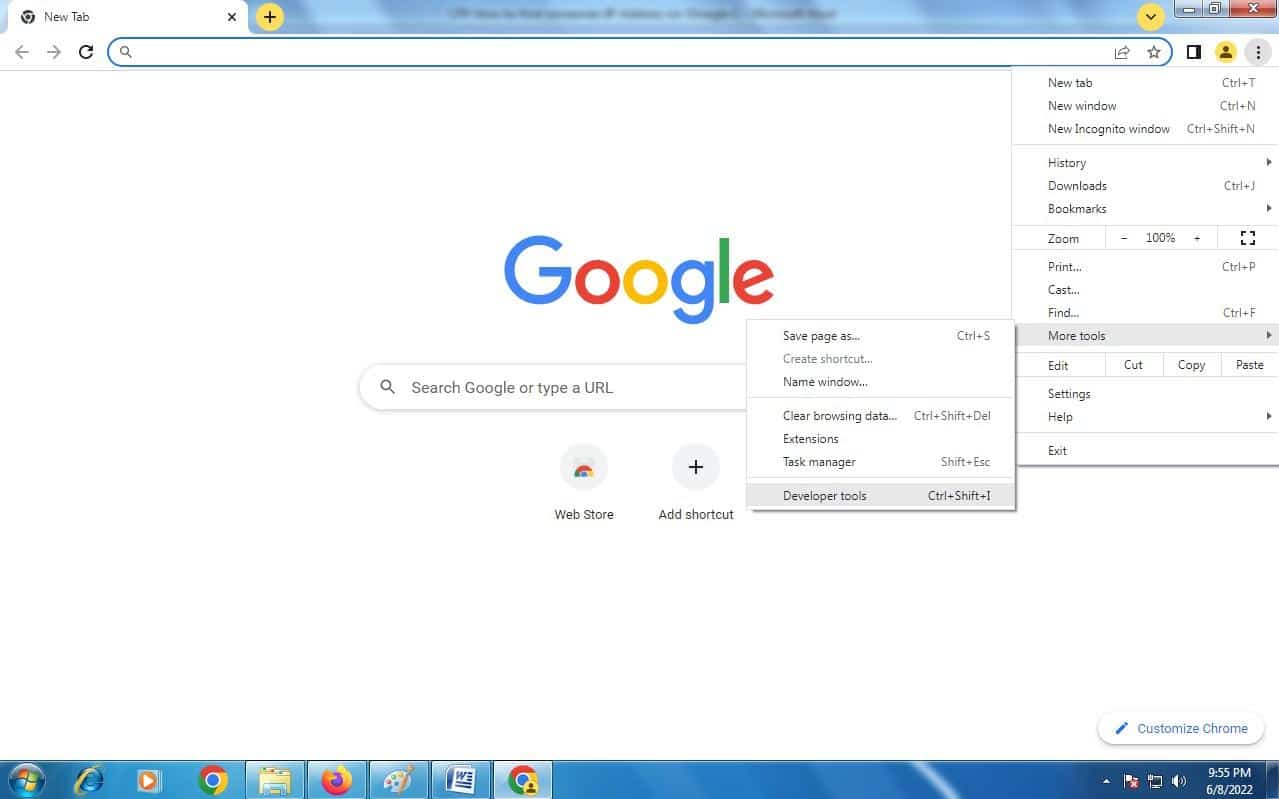1279x799 pixels.
Task: Open the side panel icon
Action: [x=1193, y=51]
